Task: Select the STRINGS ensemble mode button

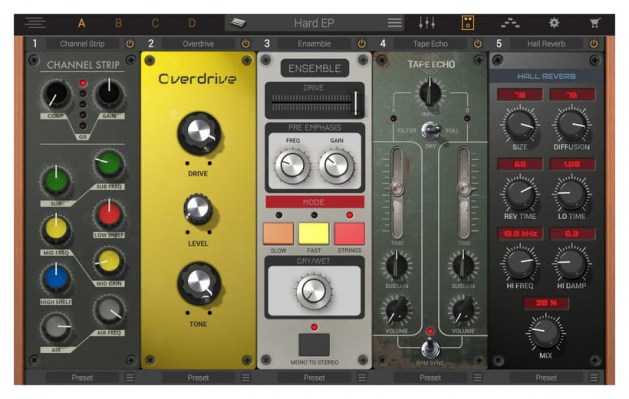Action: (349, 233)
